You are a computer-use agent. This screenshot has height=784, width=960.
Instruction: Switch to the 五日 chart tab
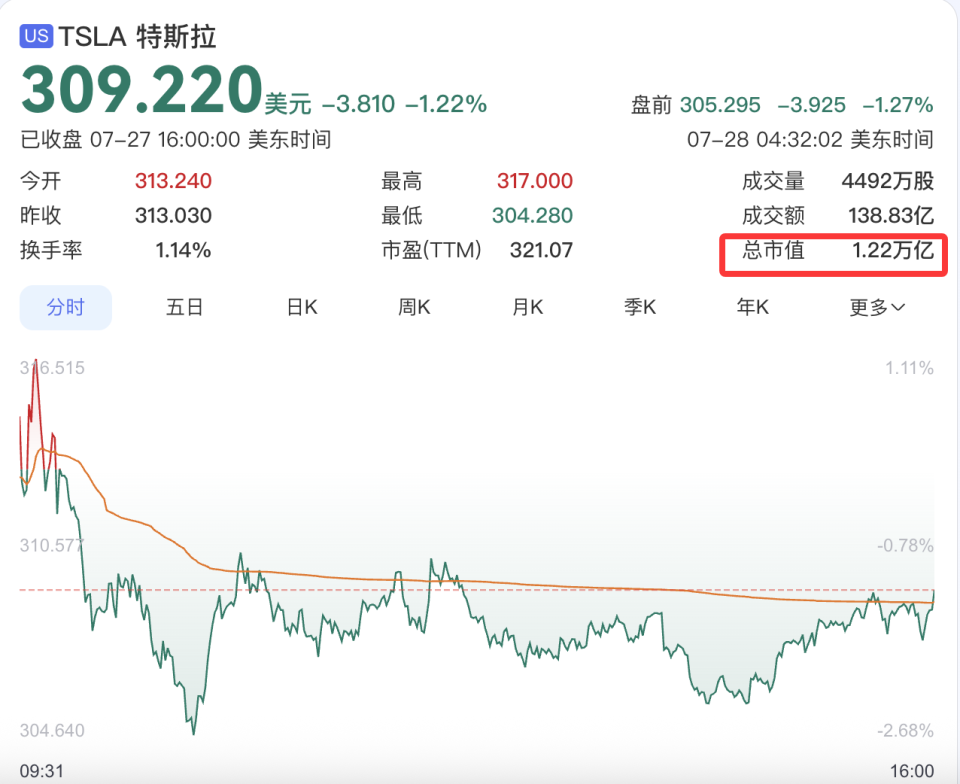pos(184,307)
